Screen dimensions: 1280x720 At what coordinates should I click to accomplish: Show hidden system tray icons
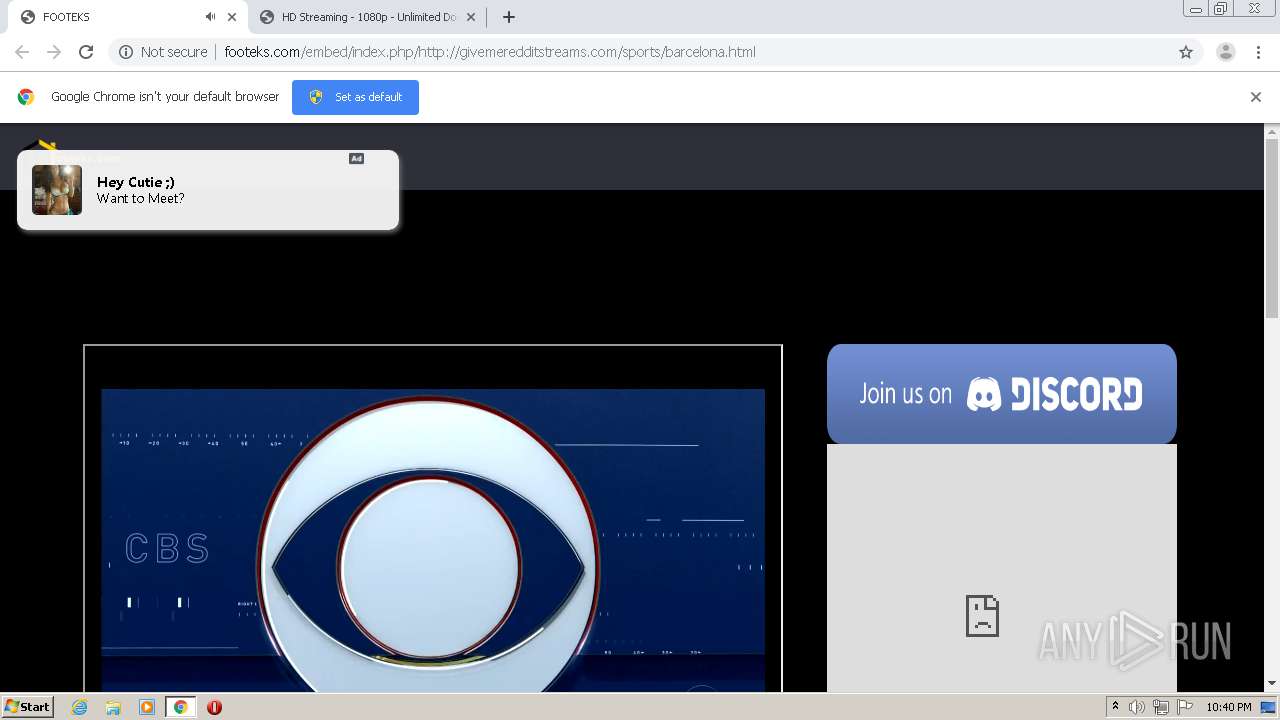(x=1115, y=707)
